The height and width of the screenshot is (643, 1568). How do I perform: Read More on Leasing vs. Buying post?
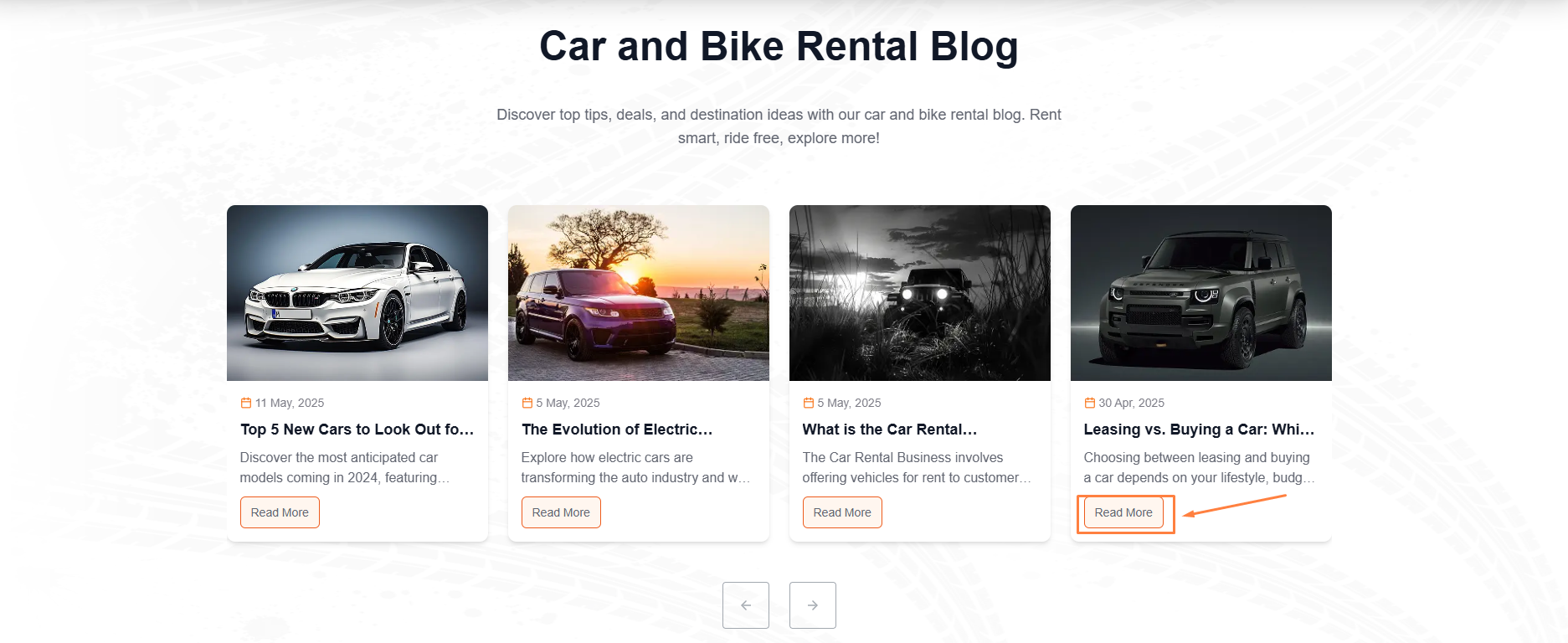click(1123, 512)
